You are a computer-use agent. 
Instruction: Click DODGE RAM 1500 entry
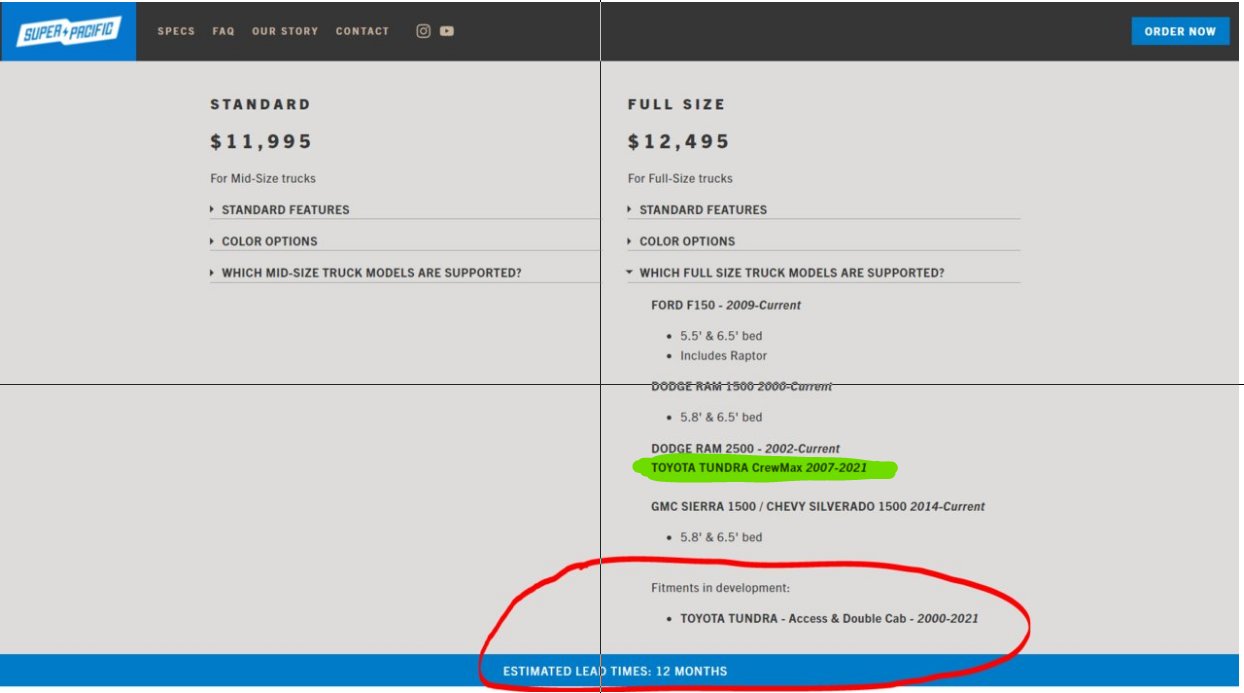(x=741, y=386)
